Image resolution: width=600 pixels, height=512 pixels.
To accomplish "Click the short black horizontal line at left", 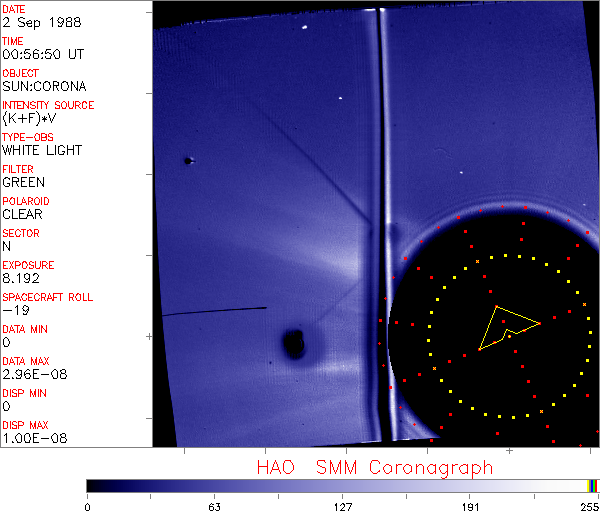I will tap(214, 311).
